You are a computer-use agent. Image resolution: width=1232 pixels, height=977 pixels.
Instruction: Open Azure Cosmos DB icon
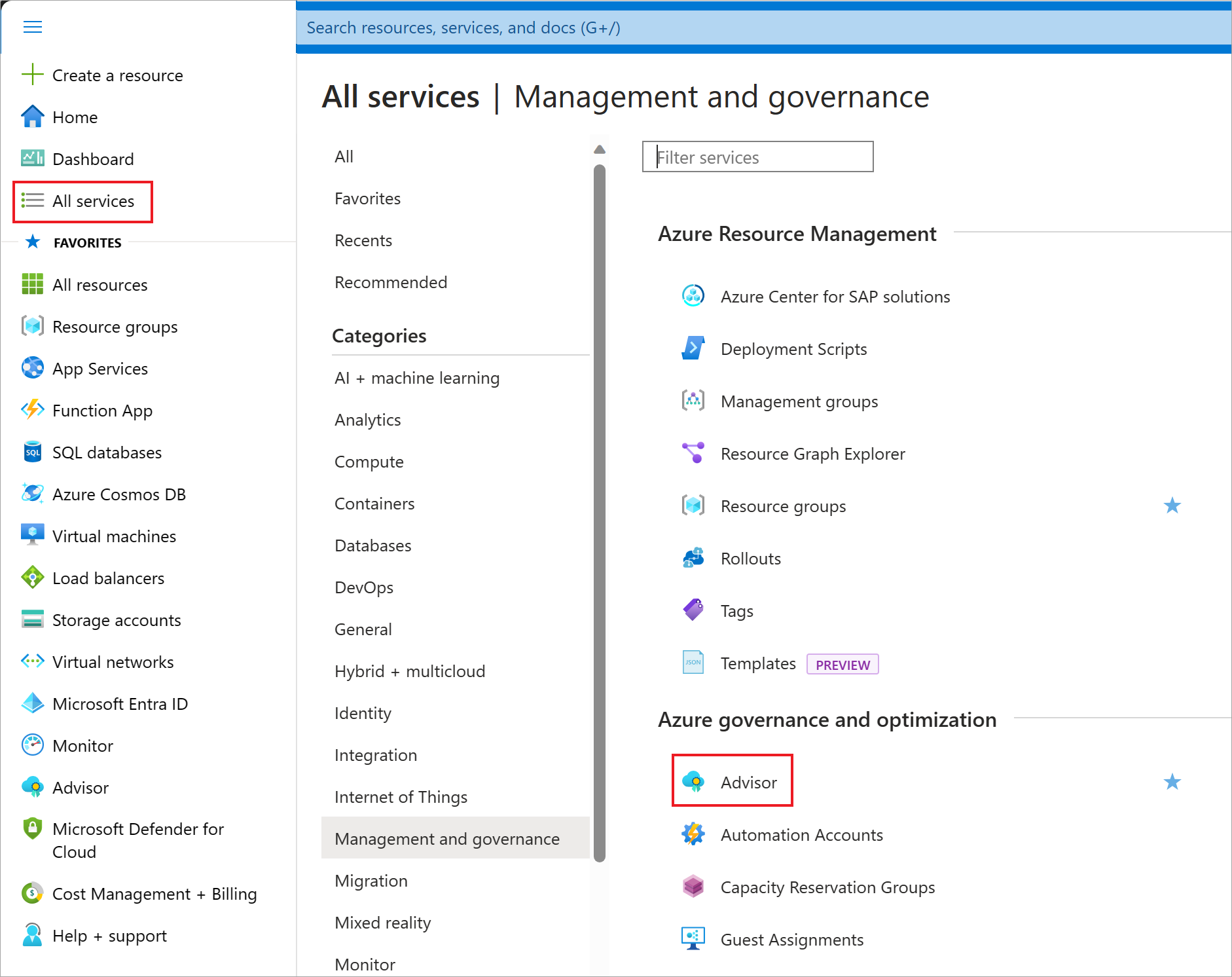tap(32, 494)
